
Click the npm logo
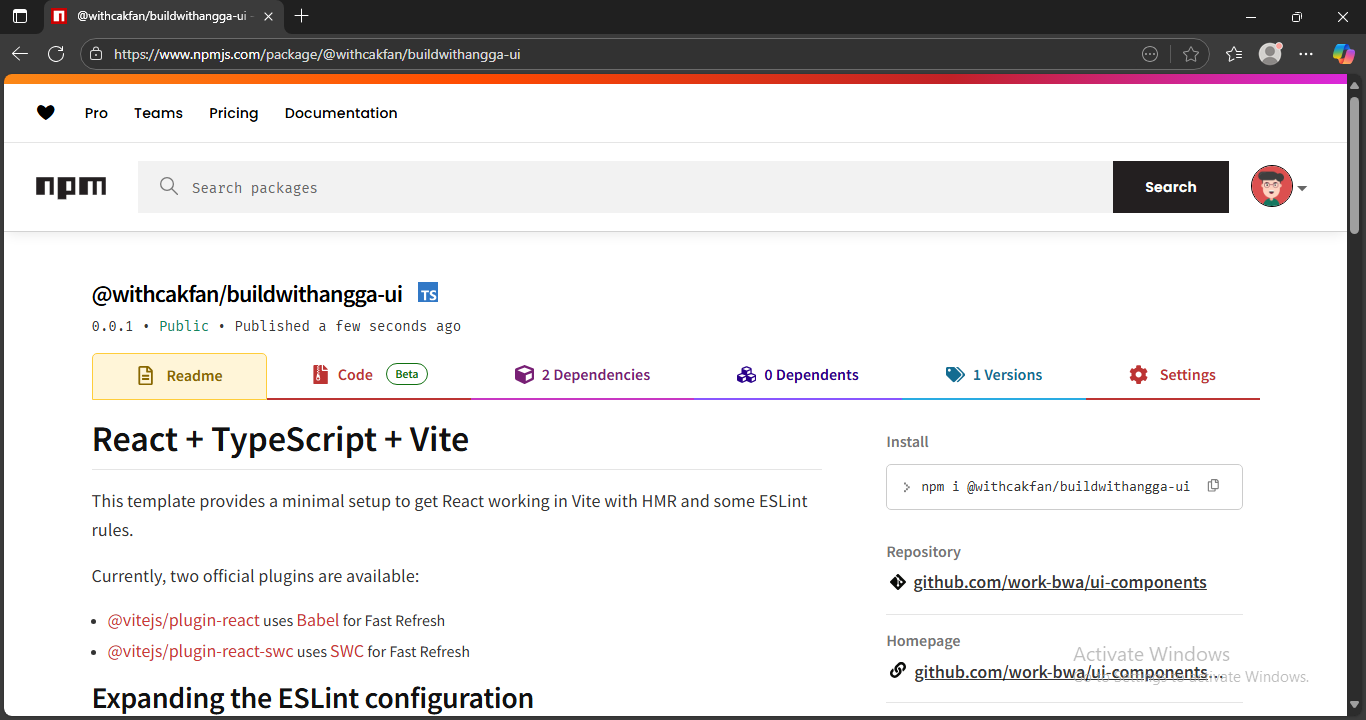[x=70, y=186]
